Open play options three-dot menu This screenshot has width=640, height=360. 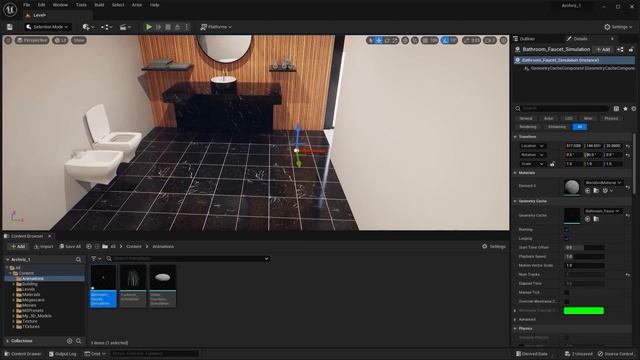pyautogui.click(x=187, y=27)
